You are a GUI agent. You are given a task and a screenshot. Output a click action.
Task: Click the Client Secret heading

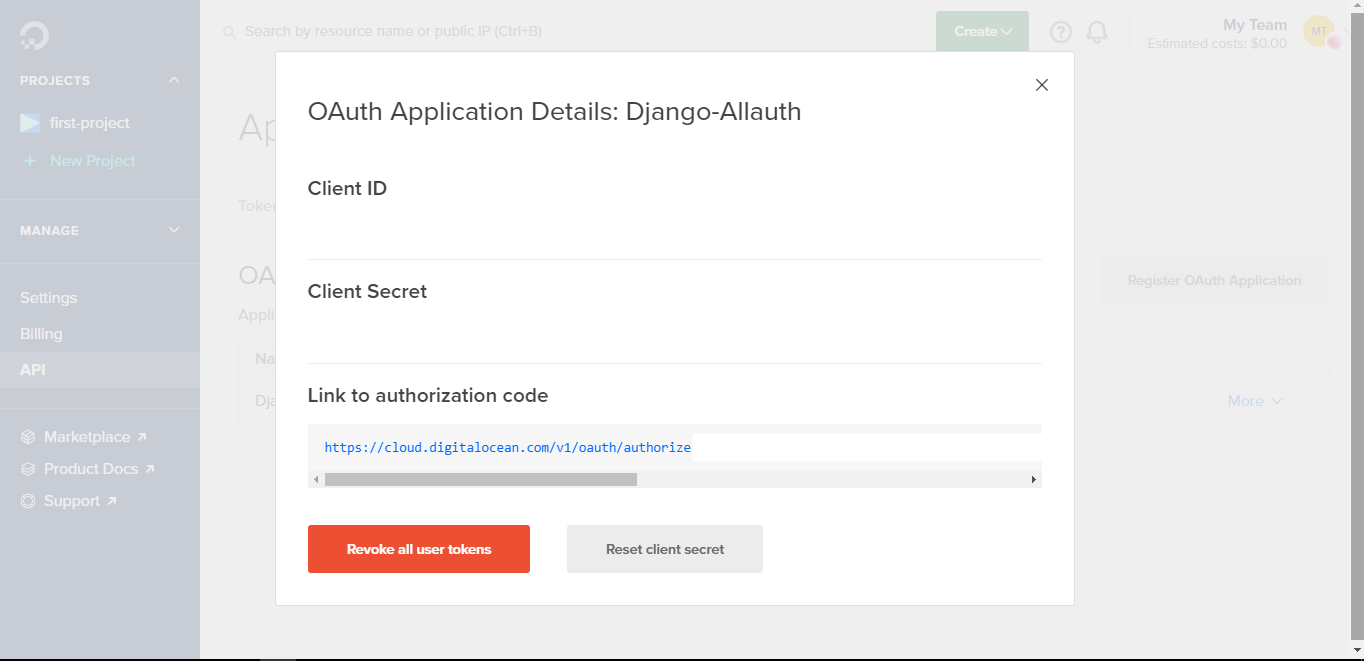pyautogui.click(x=367, y=292)
